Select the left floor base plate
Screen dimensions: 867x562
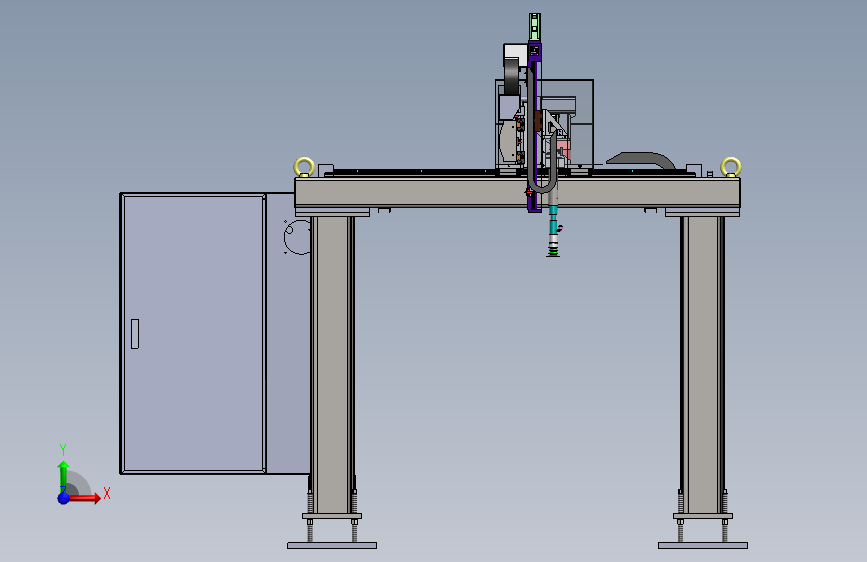point(332,545)
